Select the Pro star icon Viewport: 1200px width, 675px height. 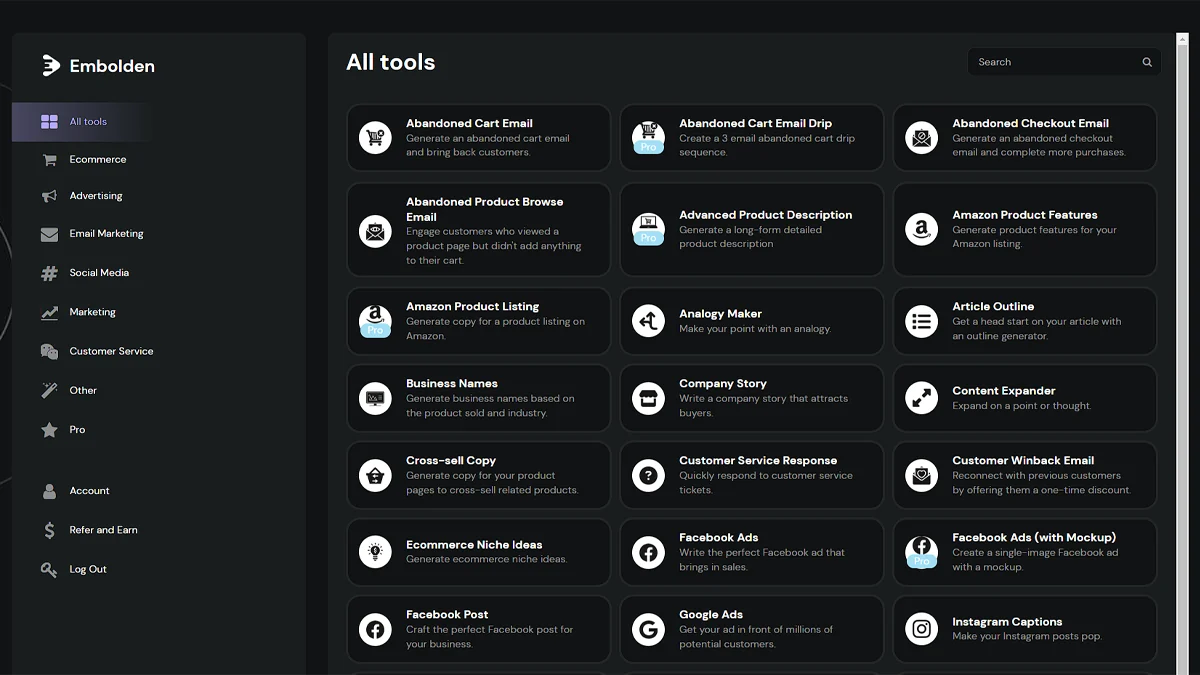coord(49,429)
